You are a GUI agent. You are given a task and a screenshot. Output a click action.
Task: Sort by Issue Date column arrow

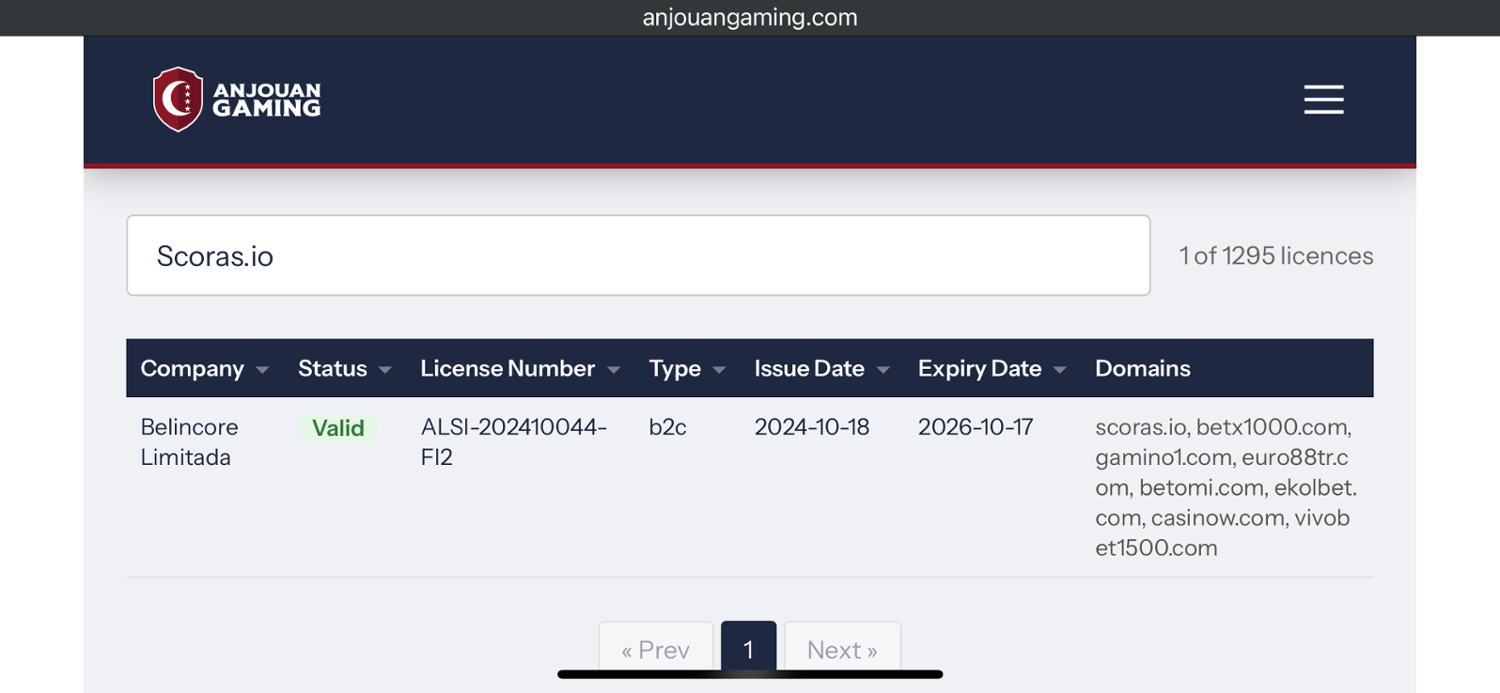click(883, 370)
